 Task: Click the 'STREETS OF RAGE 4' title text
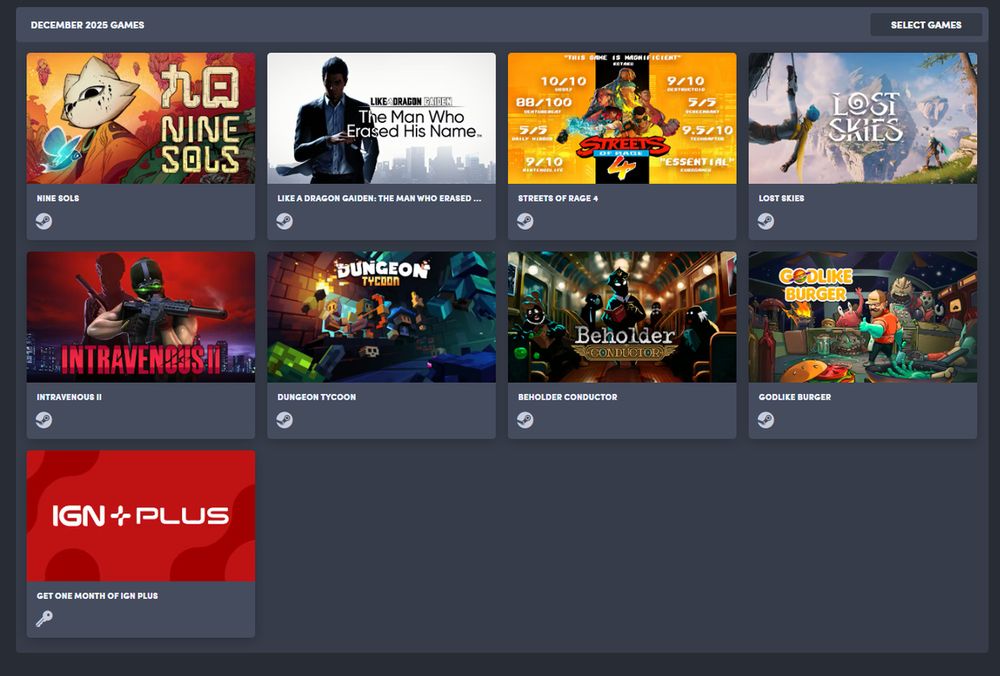pyautogui.click(x=558, y=198)
